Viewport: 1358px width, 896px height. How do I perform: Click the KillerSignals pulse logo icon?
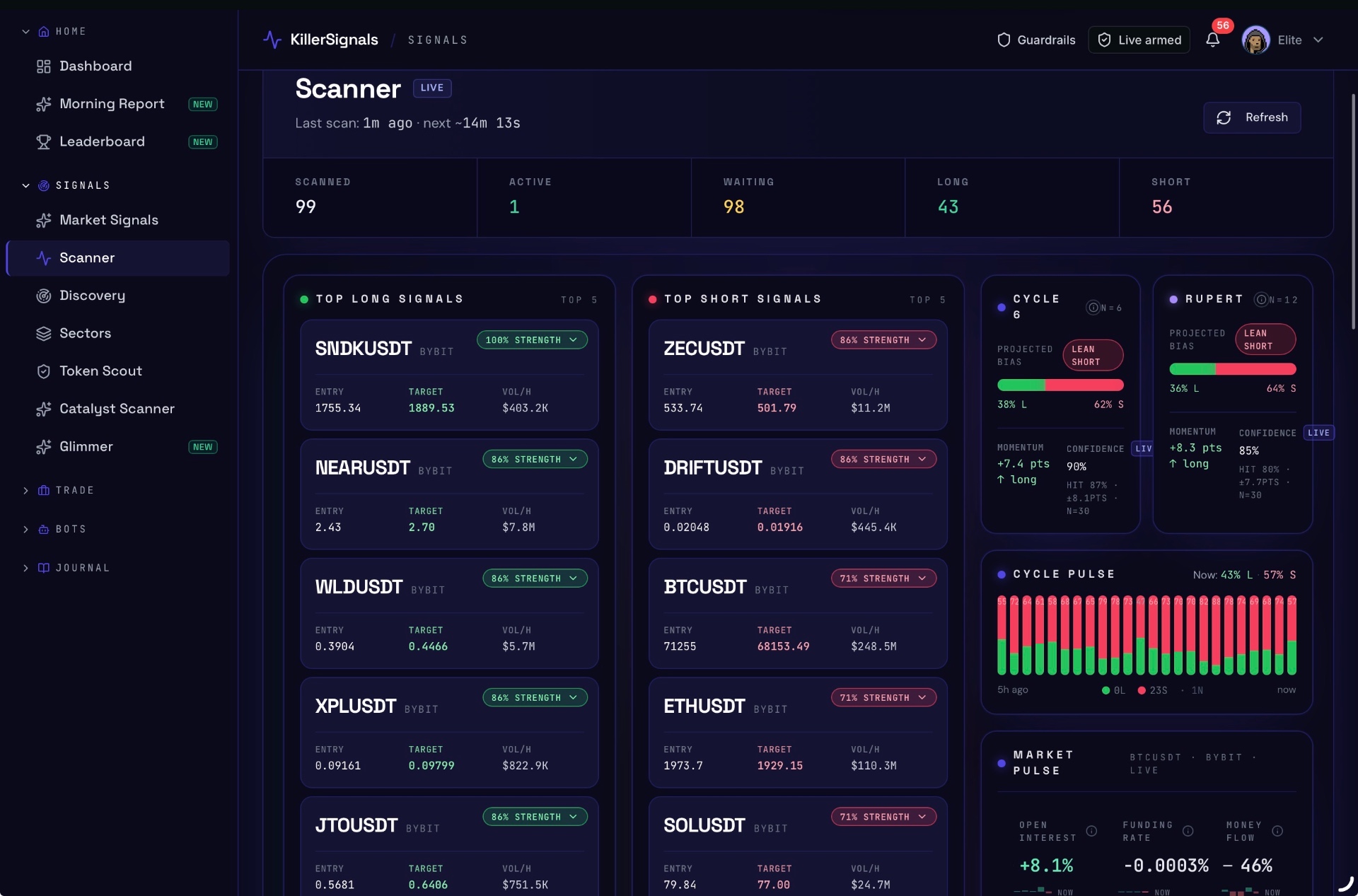tap(272, 40)
